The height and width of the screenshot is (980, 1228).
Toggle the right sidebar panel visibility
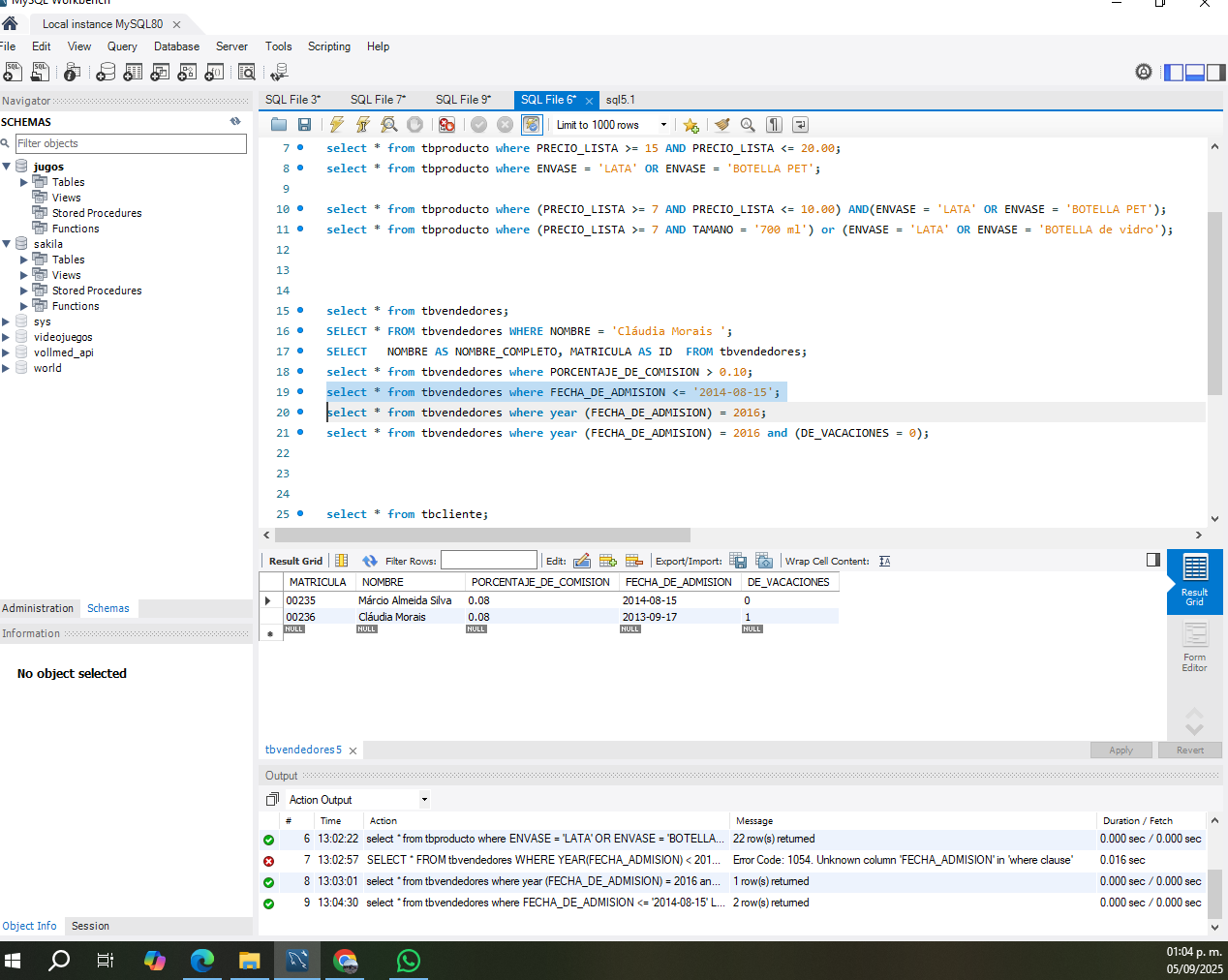[x=1216, y=72]
